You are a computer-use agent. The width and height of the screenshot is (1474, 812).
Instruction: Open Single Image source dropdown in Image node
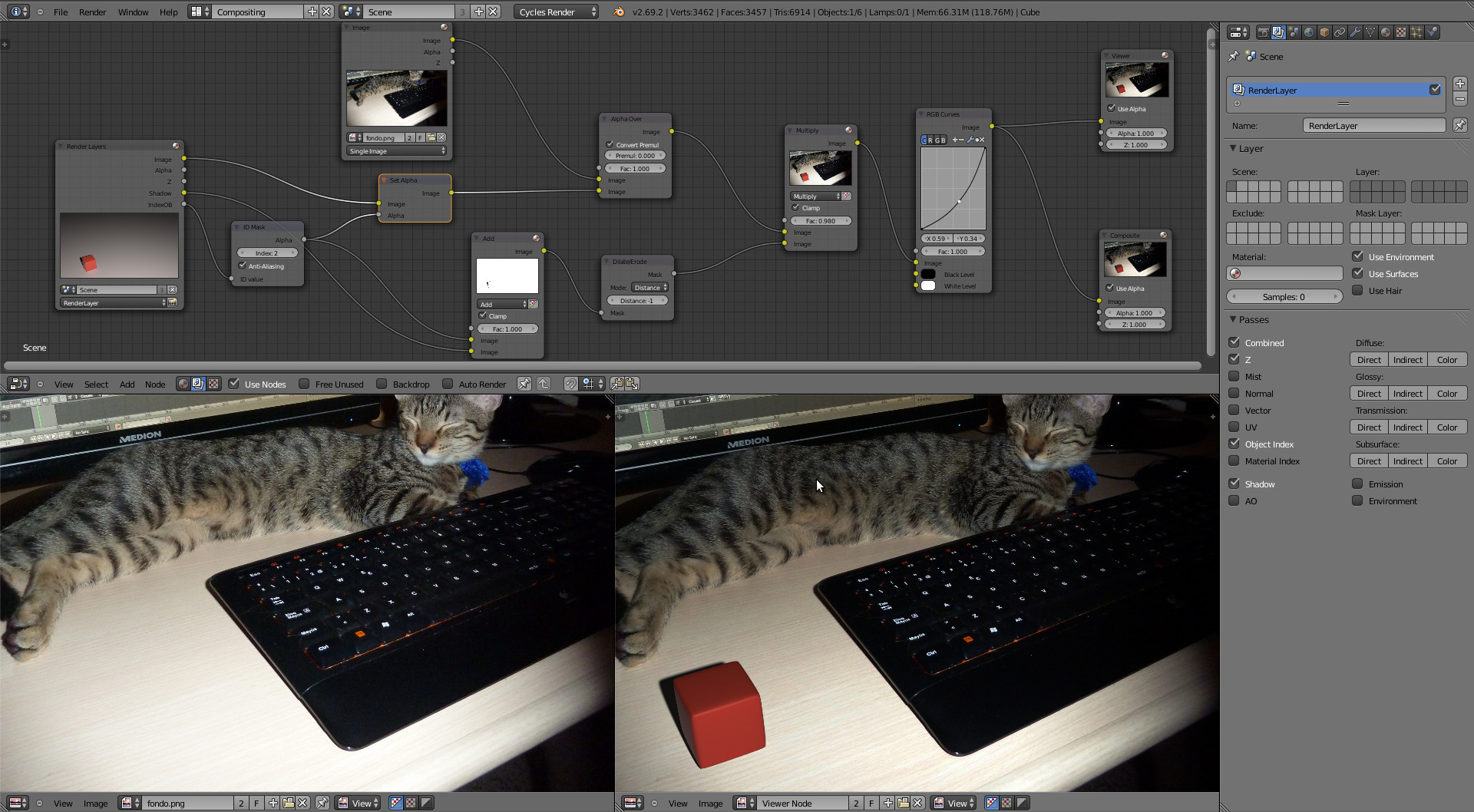pos(396,151)
